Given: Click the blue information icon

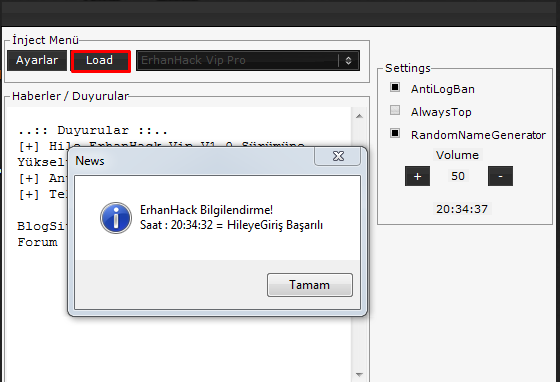Looking at the screenshot, I should 116,218.
